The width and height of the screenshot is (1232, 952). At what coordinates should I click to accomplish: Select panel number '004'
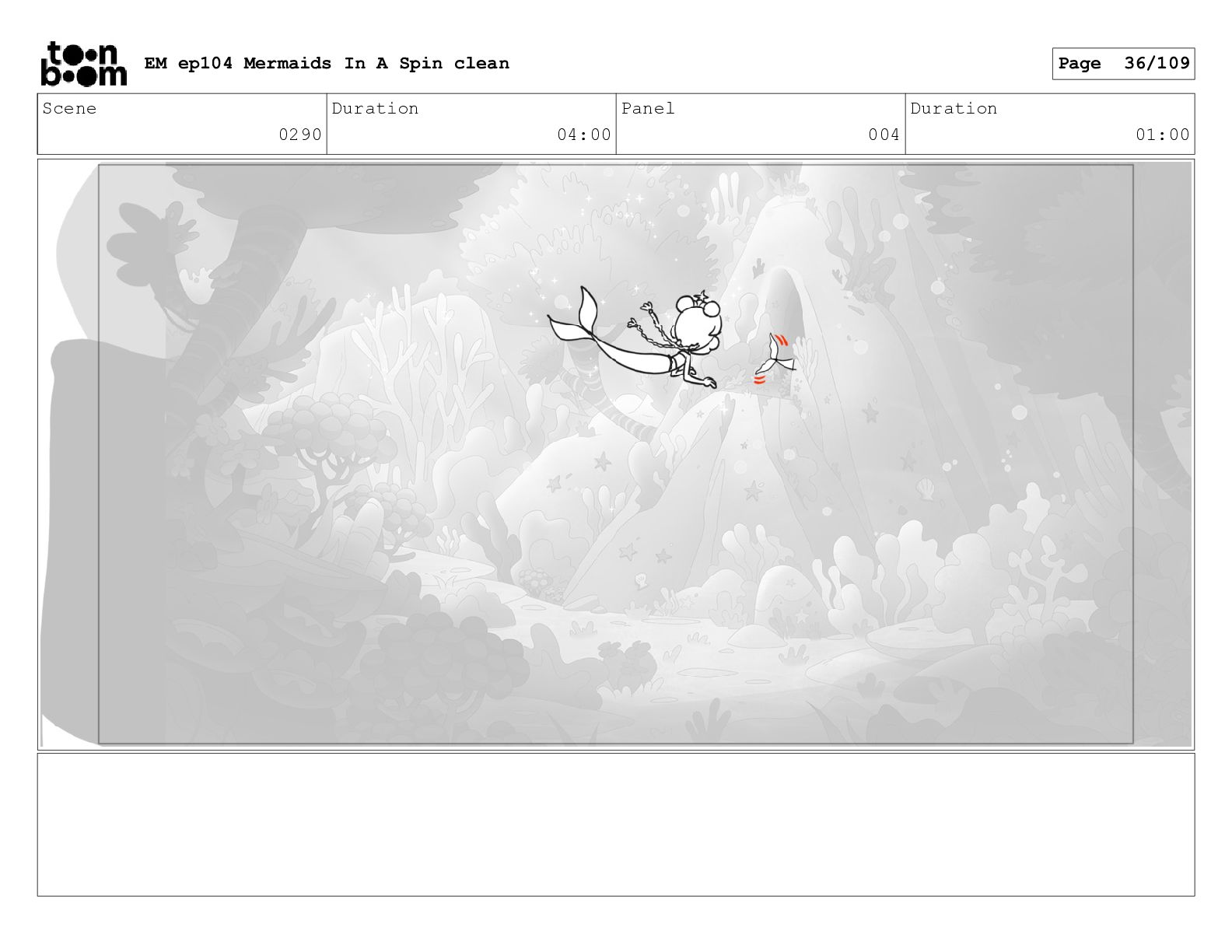pyautogui.click(x=884, y=135)
